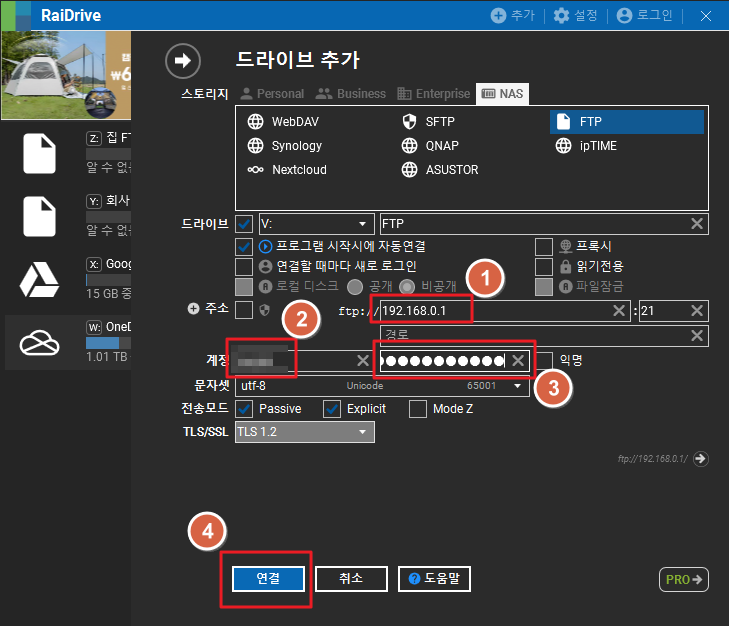Select the OneDrive W: cloud icon
The image size is (729, 626).
coord(40,343)
